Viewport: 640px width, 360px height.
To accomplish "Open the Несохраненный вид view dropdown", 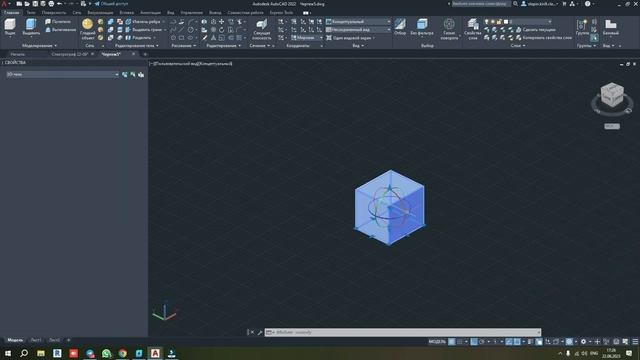I will 358,30.
